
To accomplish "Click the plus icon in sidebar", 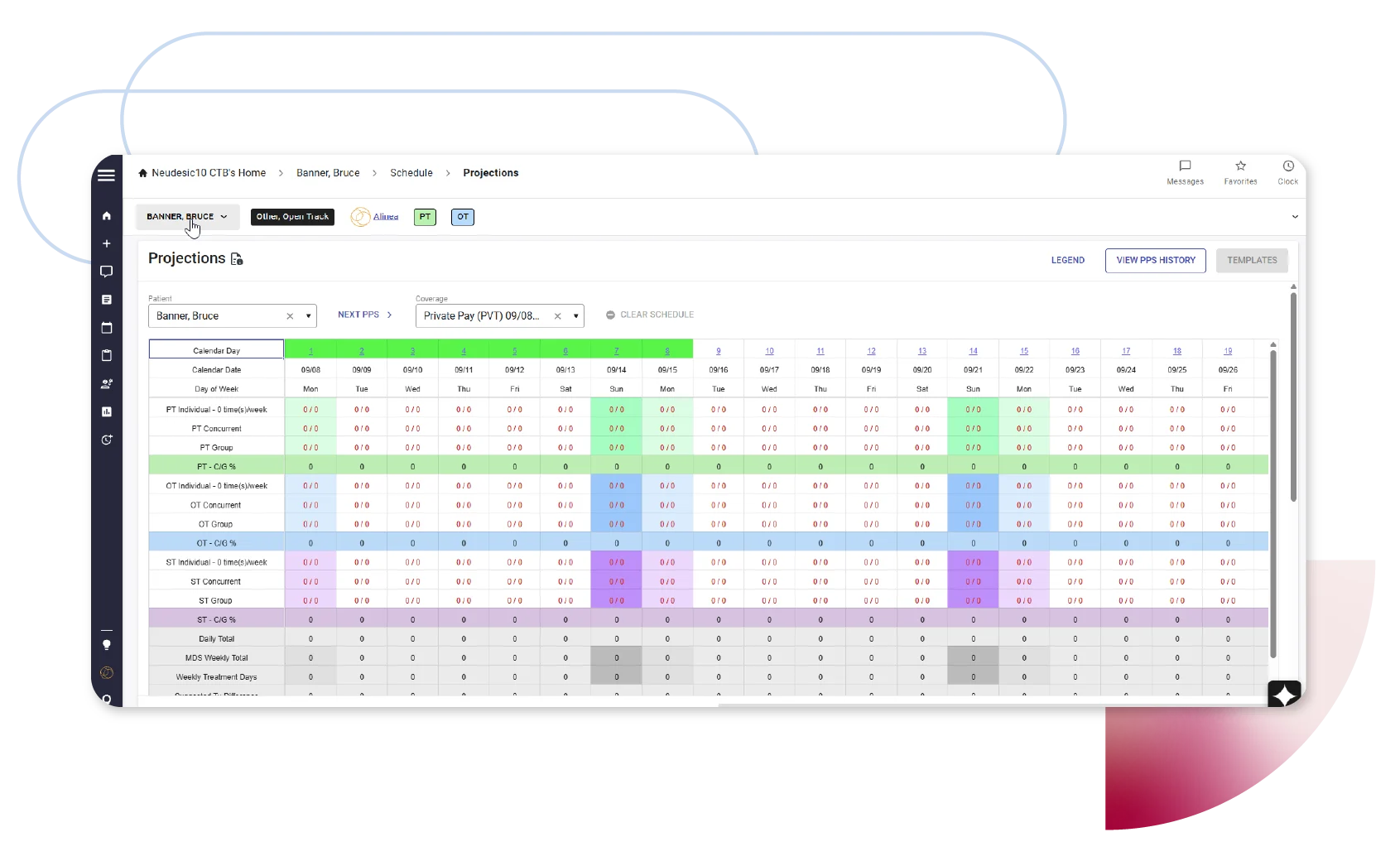I will (x=106, y=243).
